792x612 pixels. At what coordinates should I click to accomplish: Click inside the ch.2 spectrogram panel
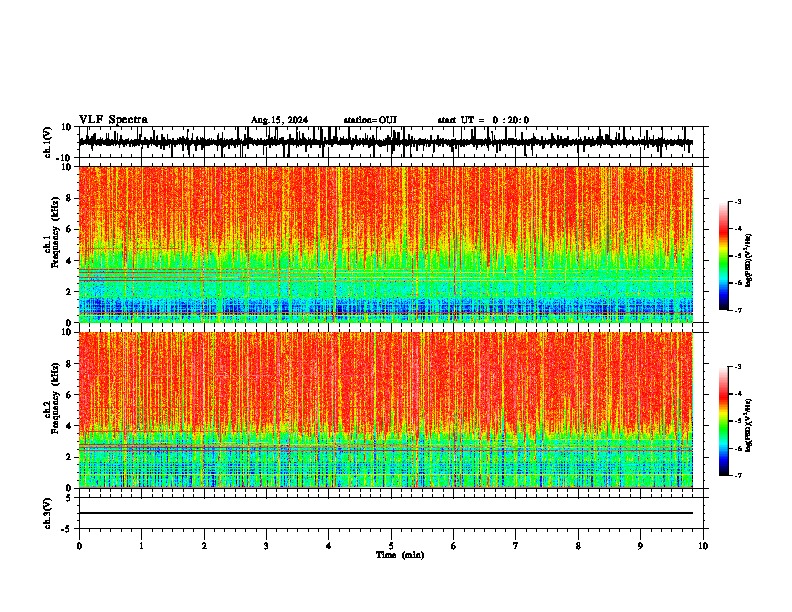[x=385, y=410]
